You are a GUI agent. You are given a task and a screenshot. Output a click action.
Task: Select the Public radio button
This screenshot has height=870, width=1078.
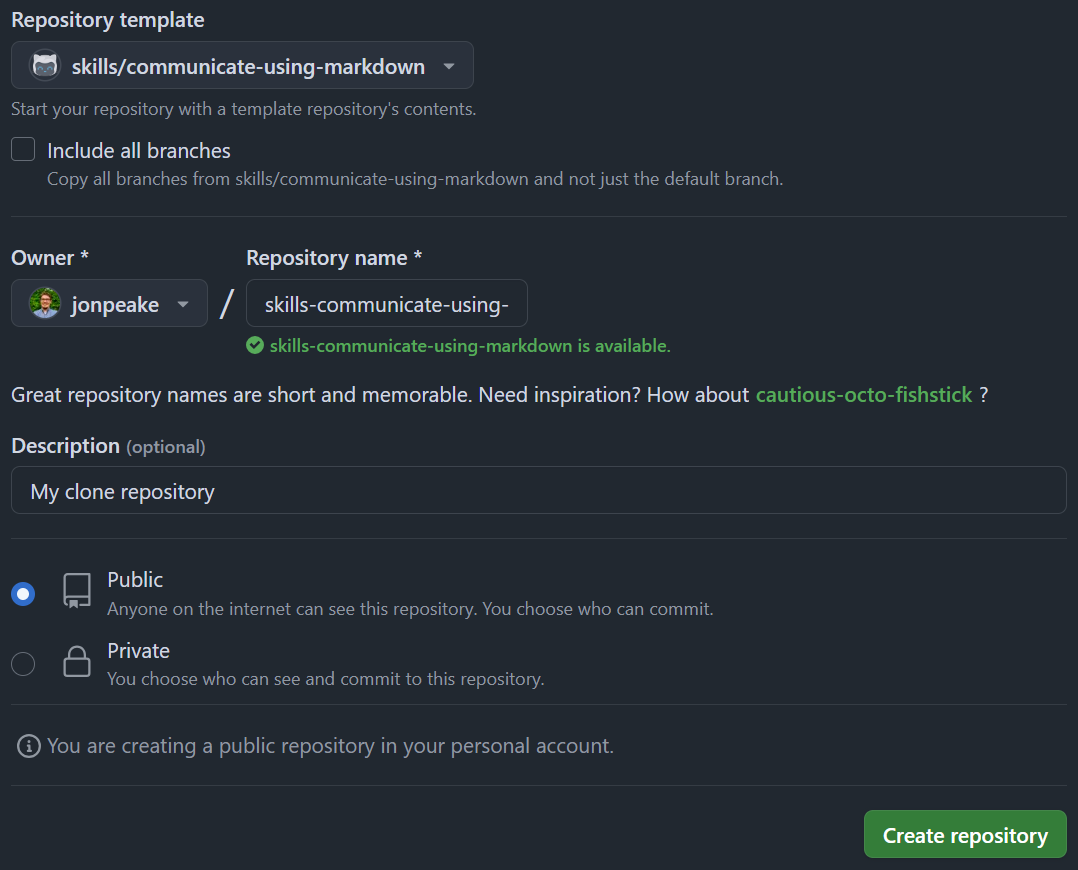click(23, 594)
